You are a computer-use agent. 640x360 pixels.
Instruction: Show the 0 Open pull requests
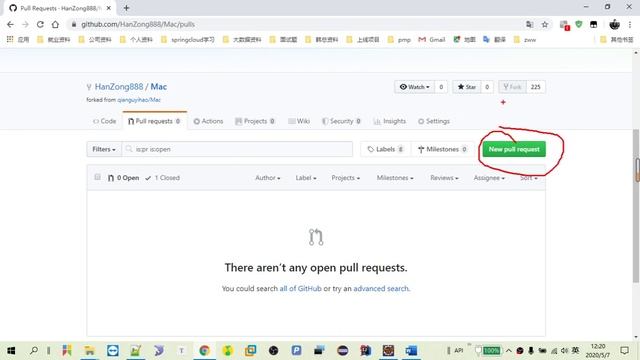pos(123,178)
